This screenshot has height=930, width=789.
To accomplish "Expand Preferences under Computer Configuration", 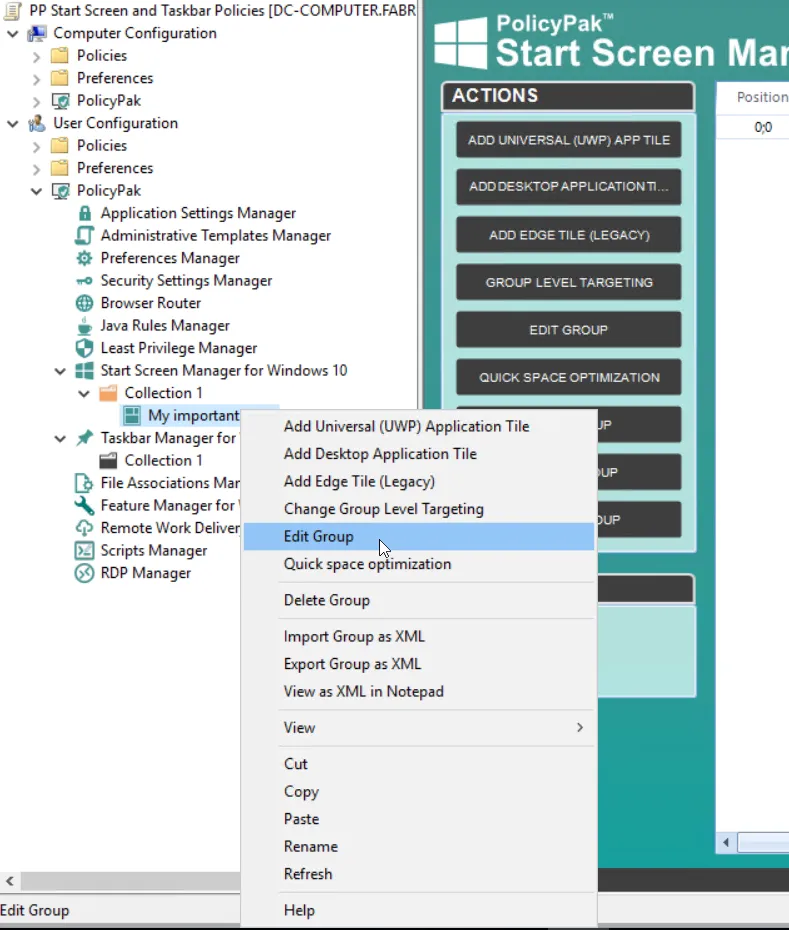I will point(36,79).
